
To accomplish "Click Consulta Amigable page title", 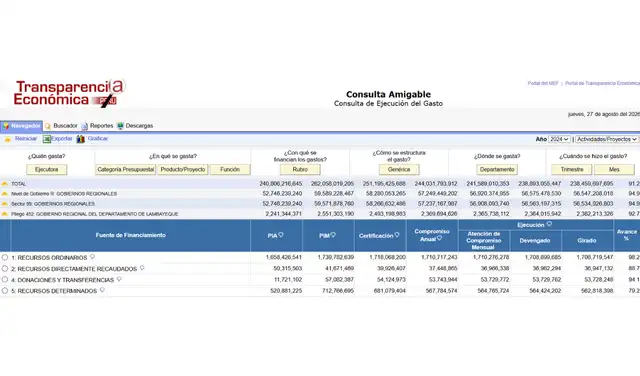I will (x=388, y=94).
